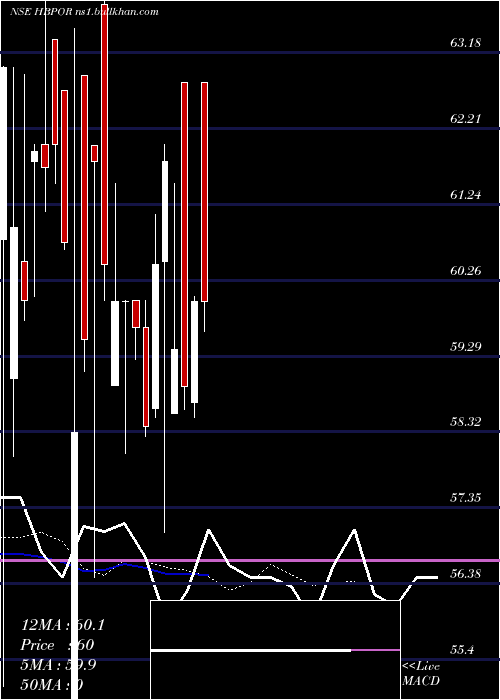
Task: Click the 59.29 price axis label
Action: click(x=466, y=346)
